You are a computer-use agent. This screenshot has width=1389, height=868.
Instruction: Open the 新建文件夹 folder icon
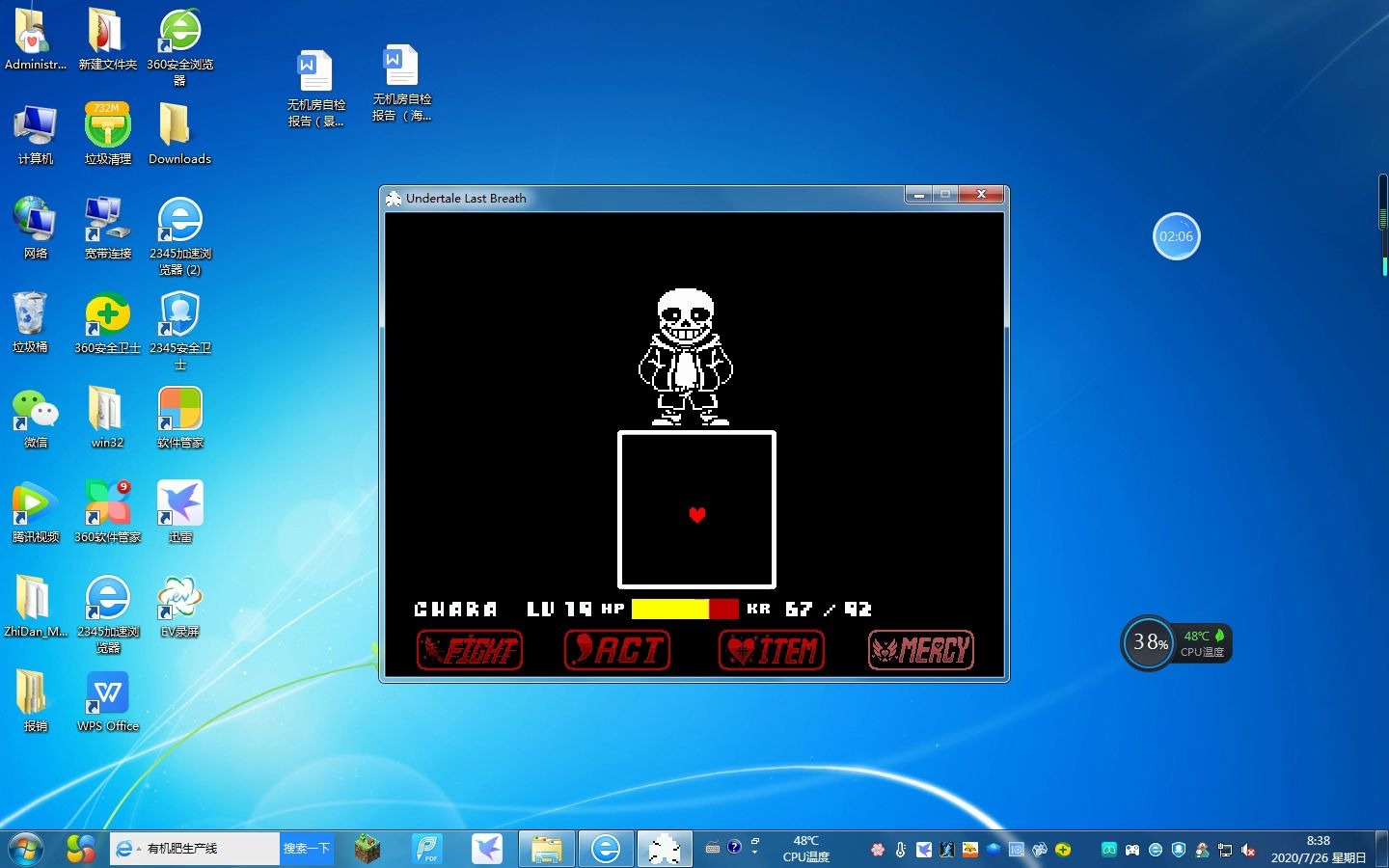click(107, 41)
